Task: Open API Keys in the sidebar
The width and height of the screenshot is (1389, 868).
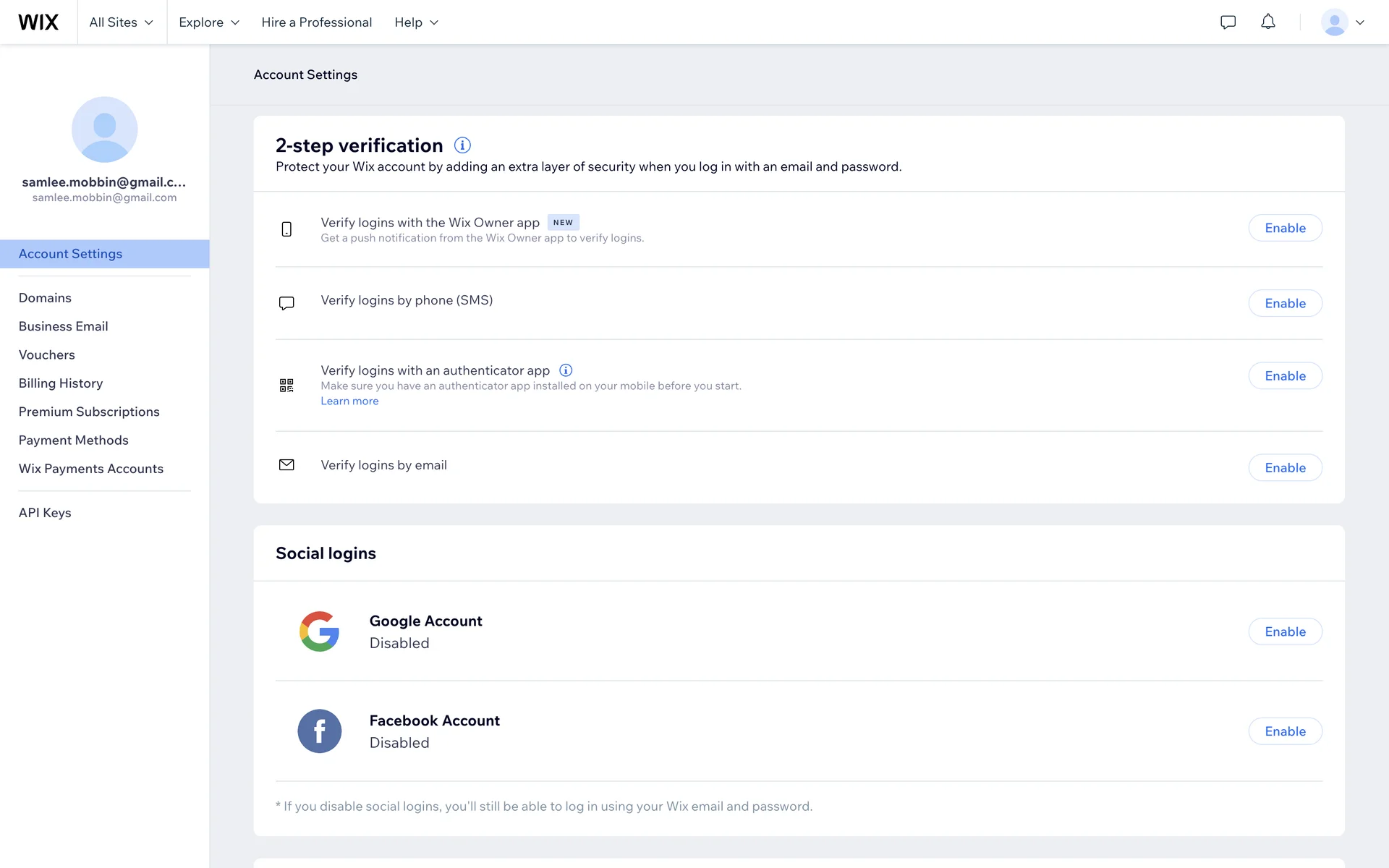Action: pos(45,513)
